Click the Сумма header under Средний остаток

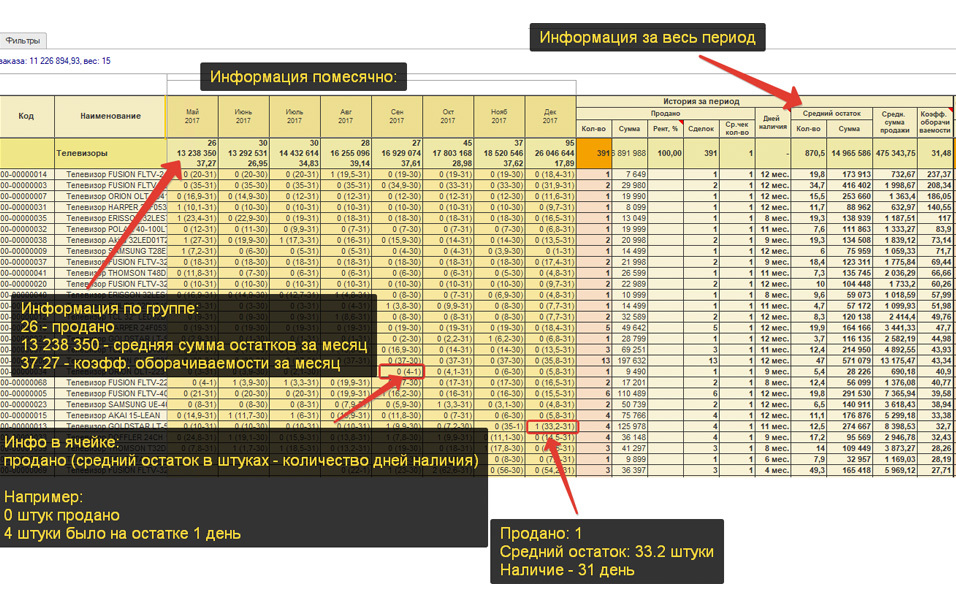[x=849, y=129]
